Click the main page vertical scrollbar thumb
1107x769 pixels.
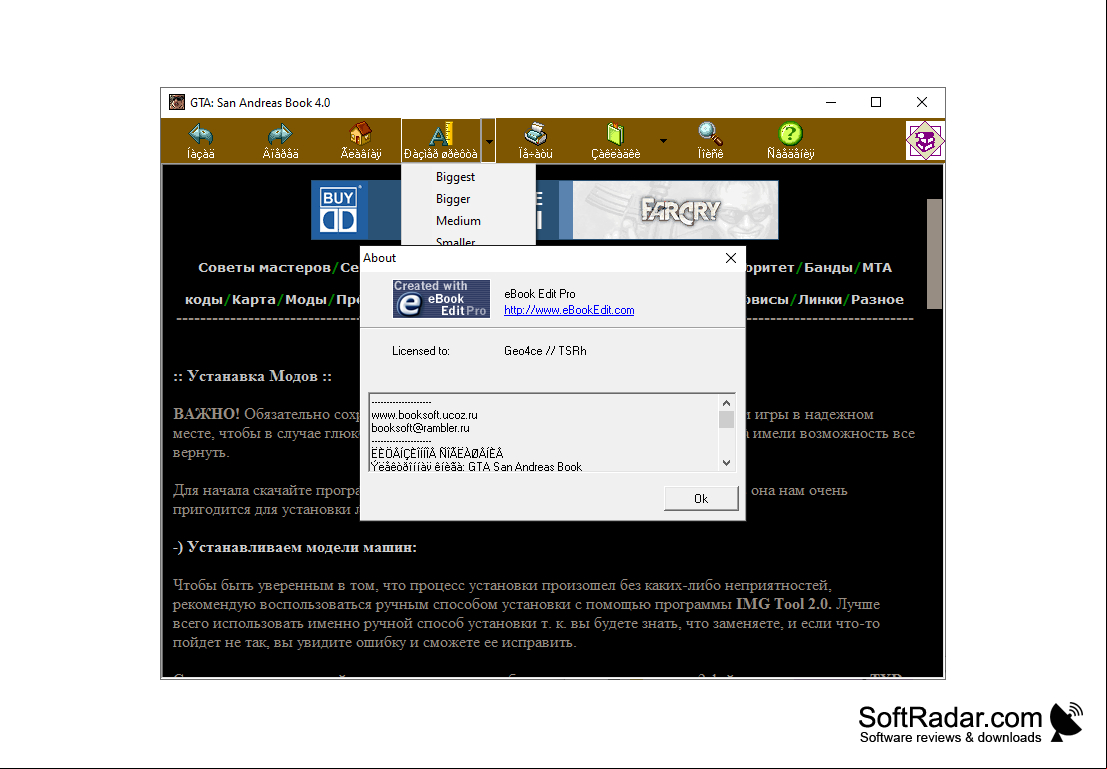(x=935, y=254)
